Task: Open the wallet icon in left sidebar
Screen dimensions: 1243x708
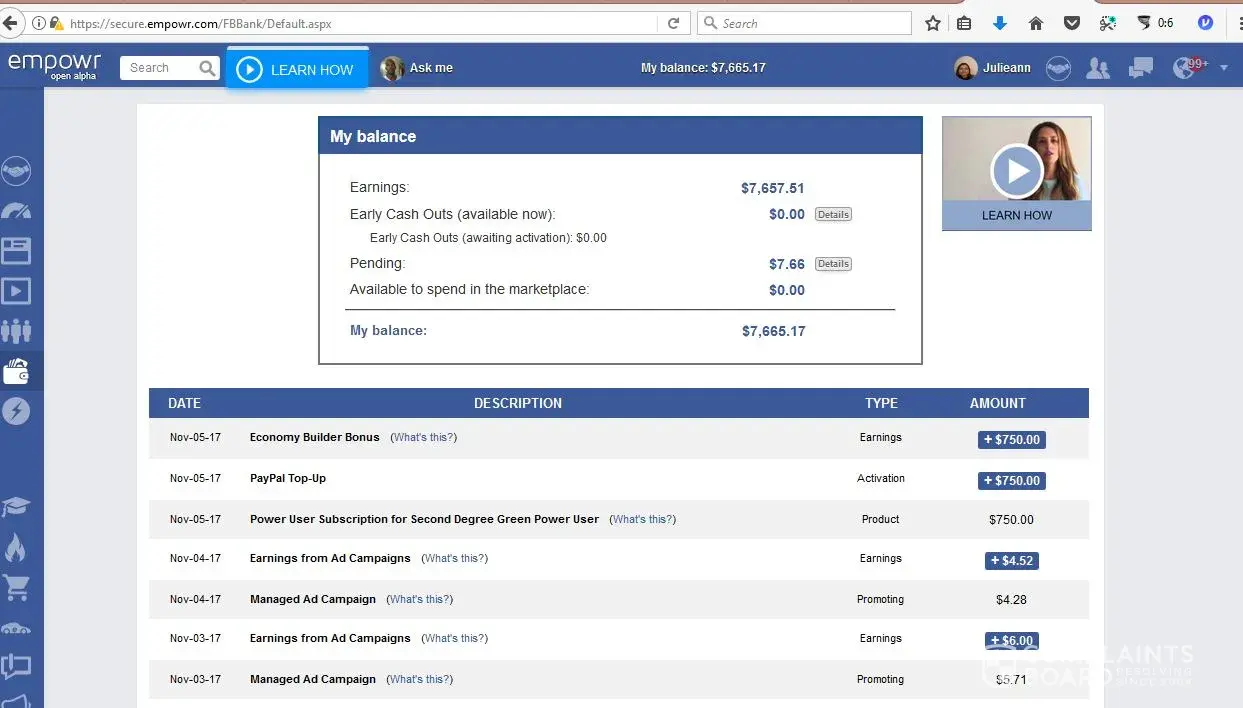Action: pos(17,371)
